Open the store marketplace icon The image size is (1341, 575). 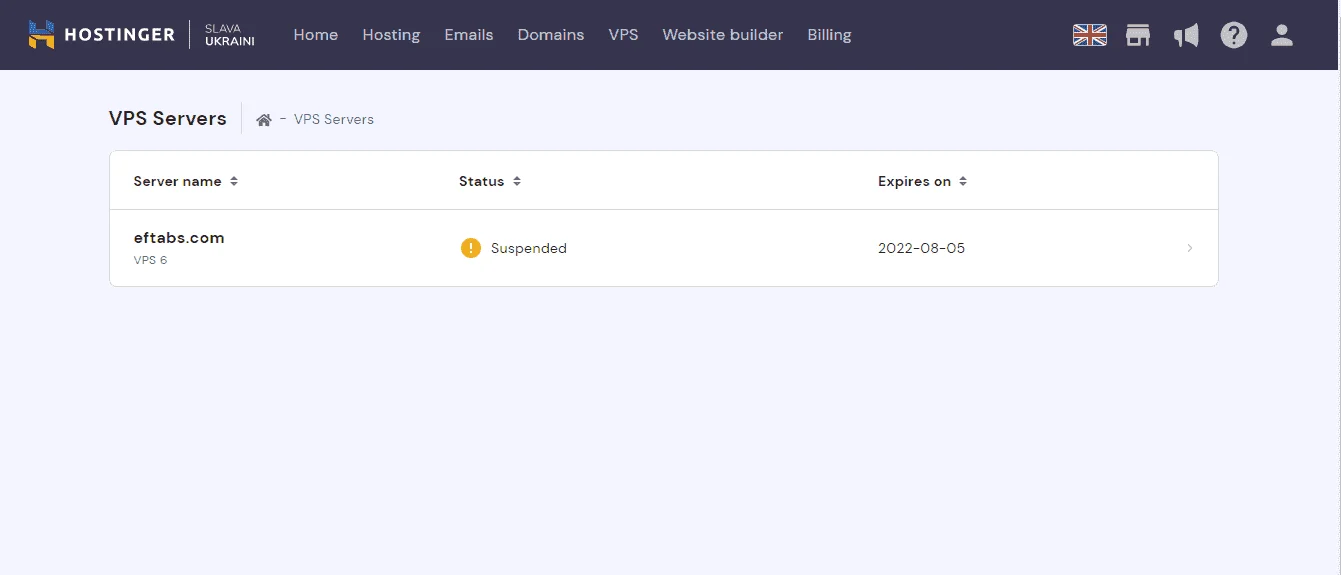tap(1138, 35)
